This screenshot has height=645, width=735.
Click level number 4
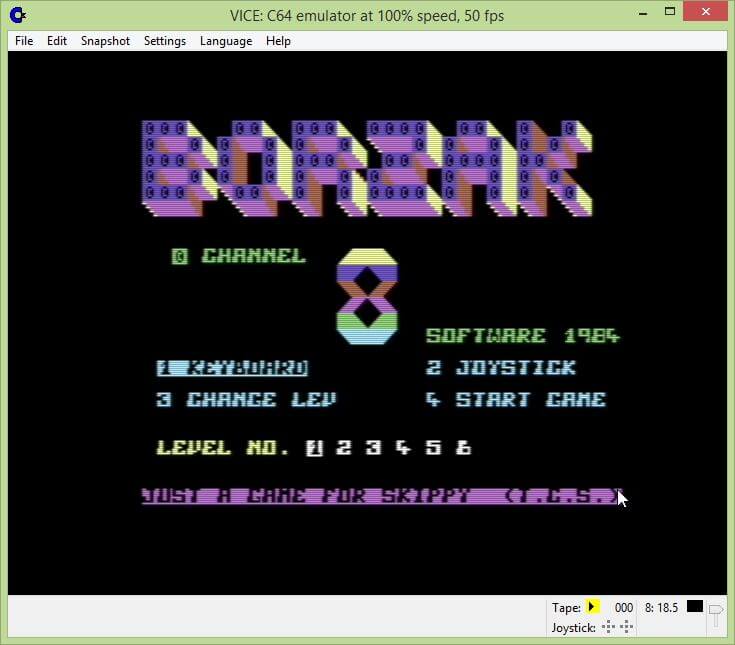[x=404, y=448]
